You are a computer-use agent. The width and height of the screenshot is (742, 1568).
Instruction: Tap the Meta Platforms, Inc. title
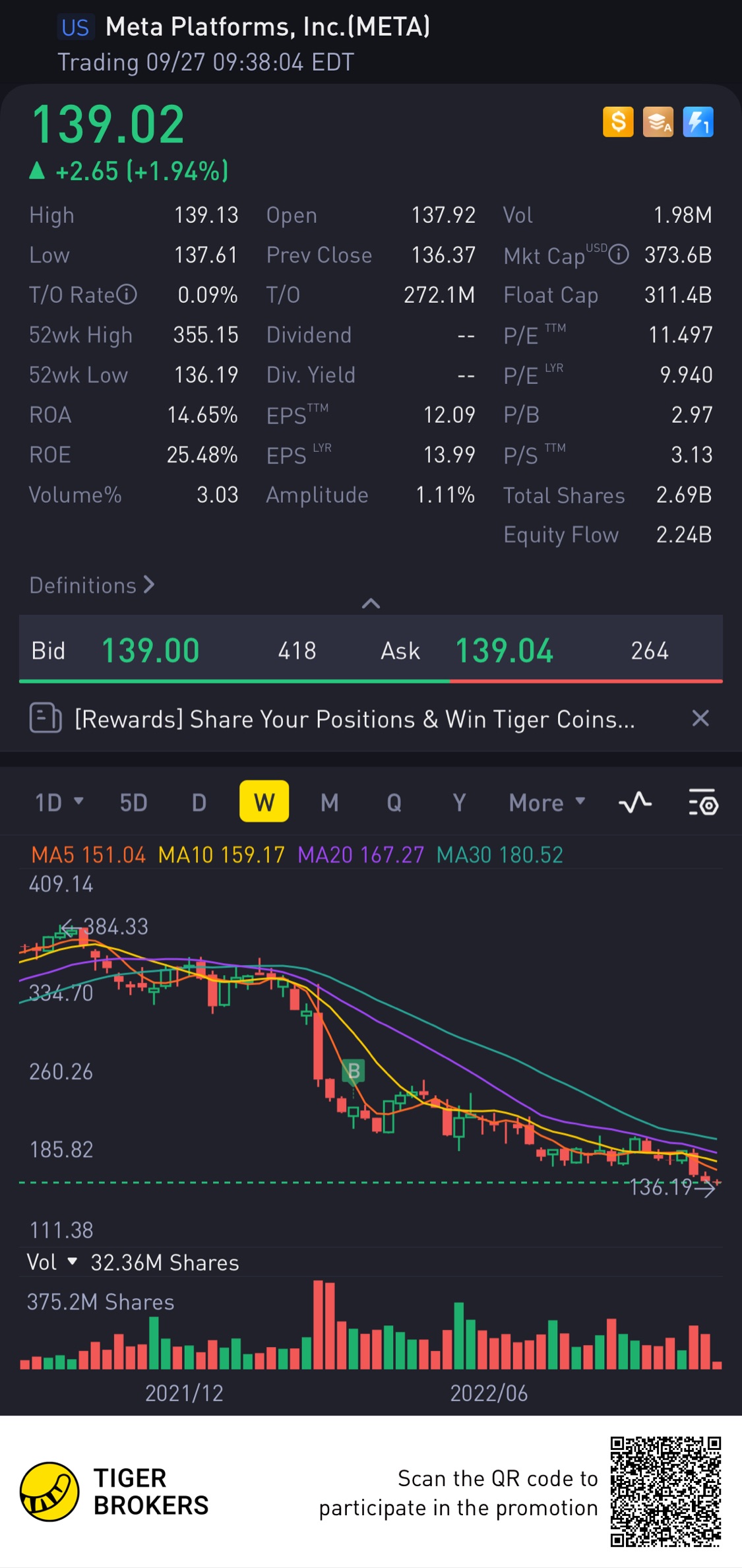tap(268, 26)
